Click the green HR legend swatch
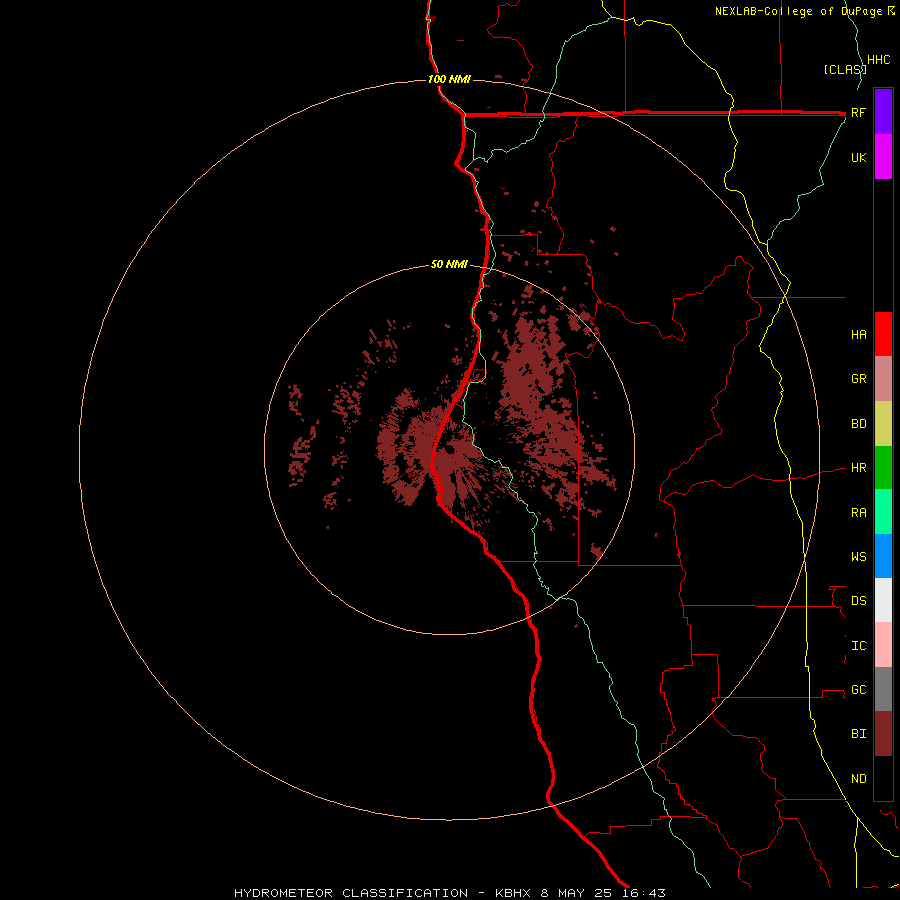The image size is (900, 900). pos(883,468)
